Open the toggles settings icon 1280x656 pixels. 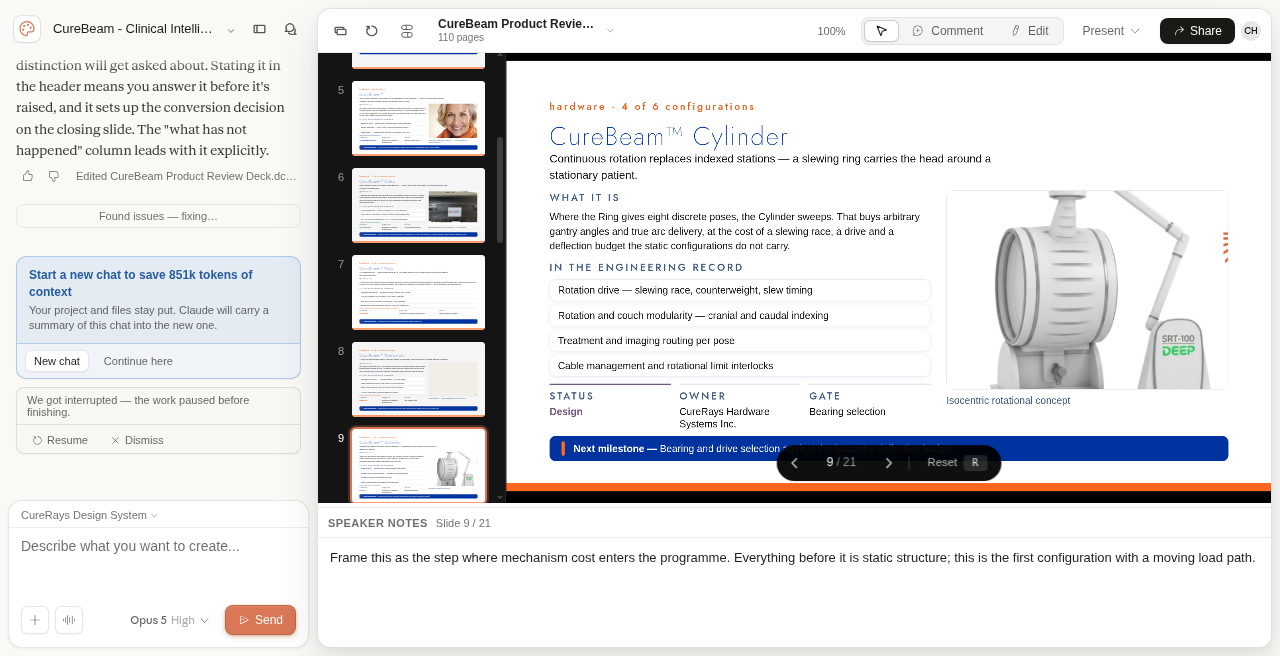[407, 31]
